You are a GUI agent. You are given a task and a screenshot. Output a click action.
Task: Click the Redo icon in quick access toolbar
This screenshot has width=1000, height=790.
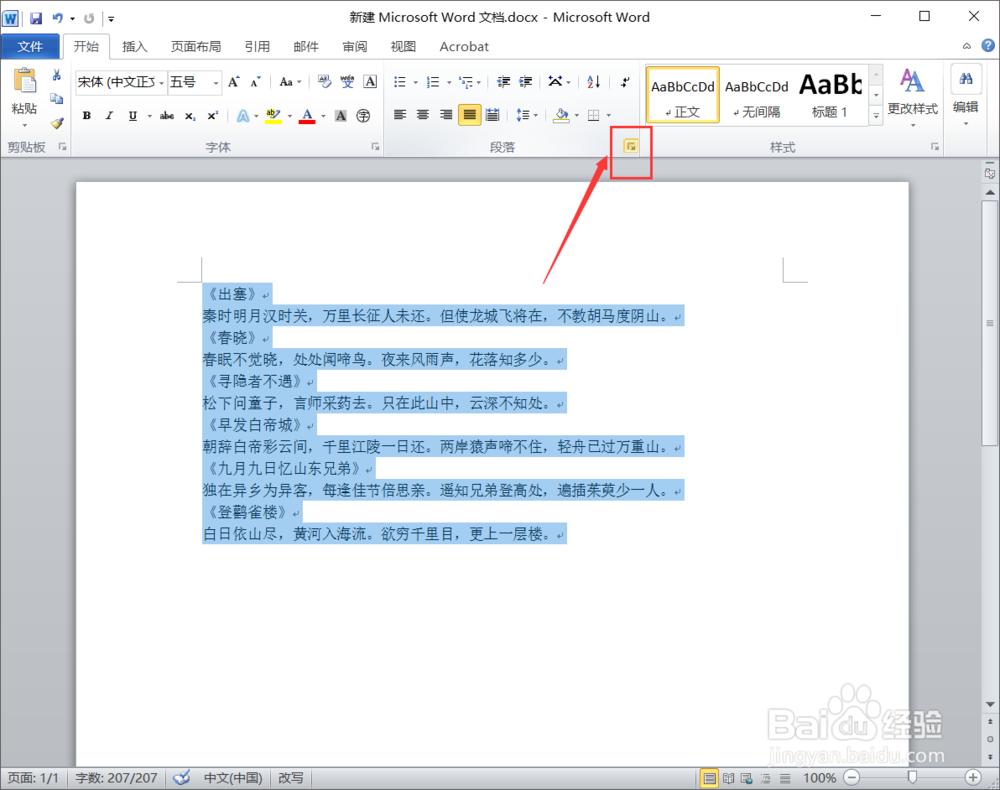pyautogui.click(x=89, y=18)
